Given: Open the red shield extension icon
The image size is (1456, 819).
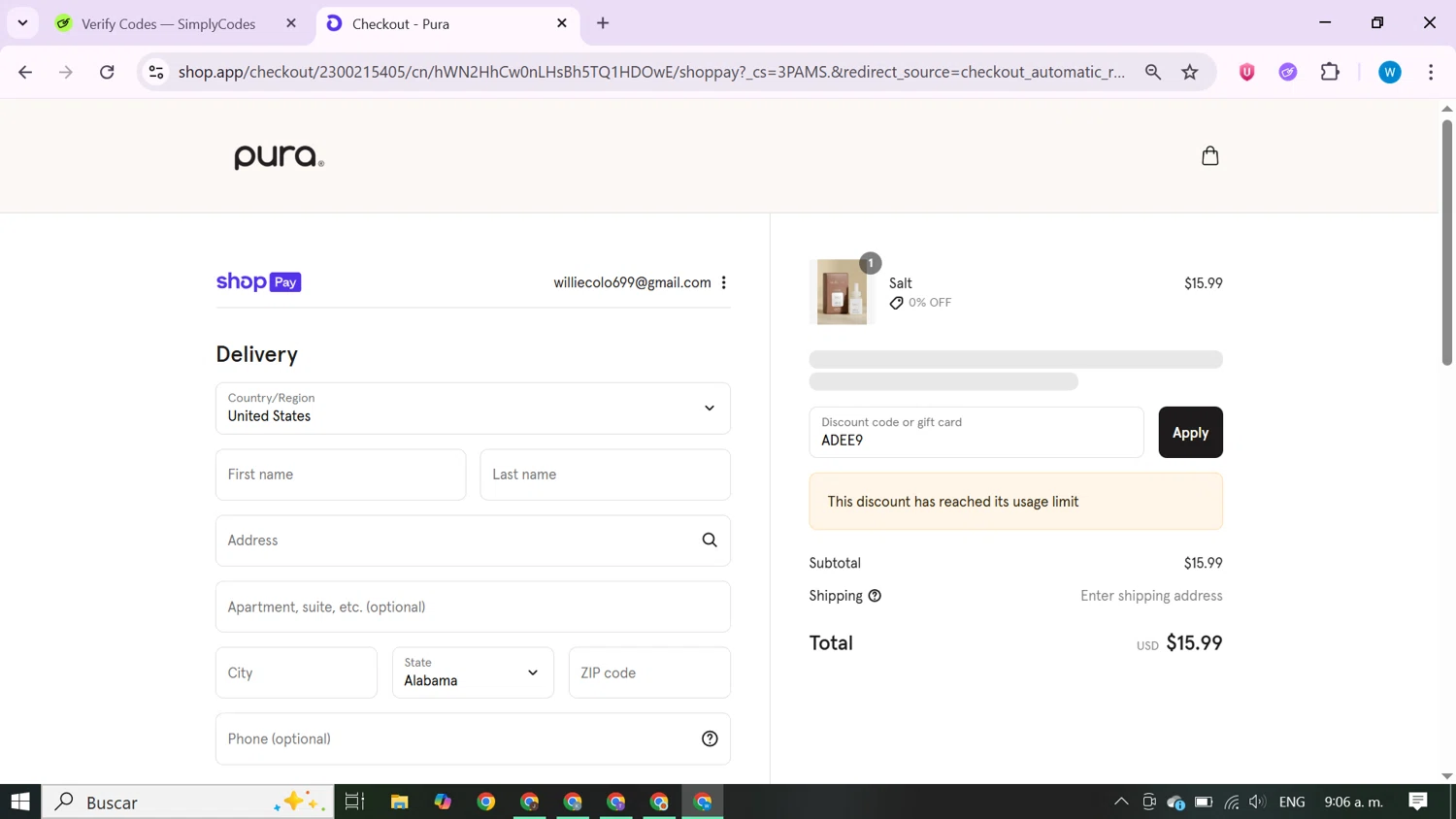Looking at the screenshot, I should pos(1247,72).
